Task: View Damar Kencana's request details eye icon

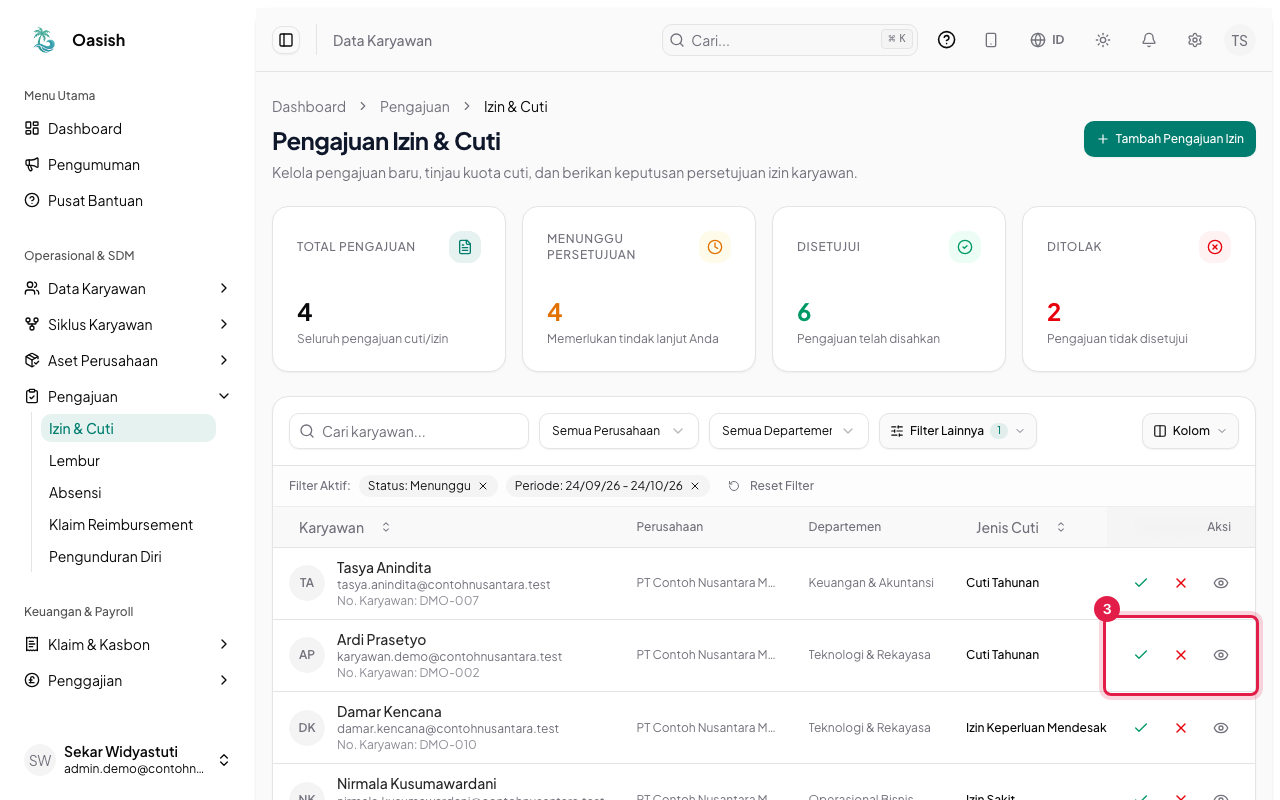Action: click(x=1221, y=728)
